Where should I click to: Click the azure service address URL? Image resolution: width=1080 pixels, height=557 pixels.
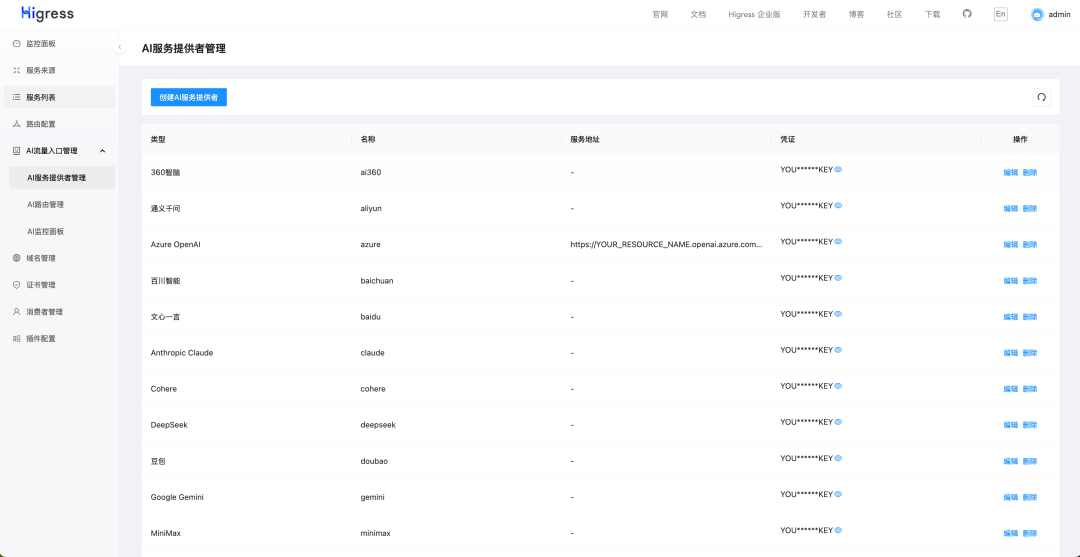pyautogui.click(x=666, y=244)
